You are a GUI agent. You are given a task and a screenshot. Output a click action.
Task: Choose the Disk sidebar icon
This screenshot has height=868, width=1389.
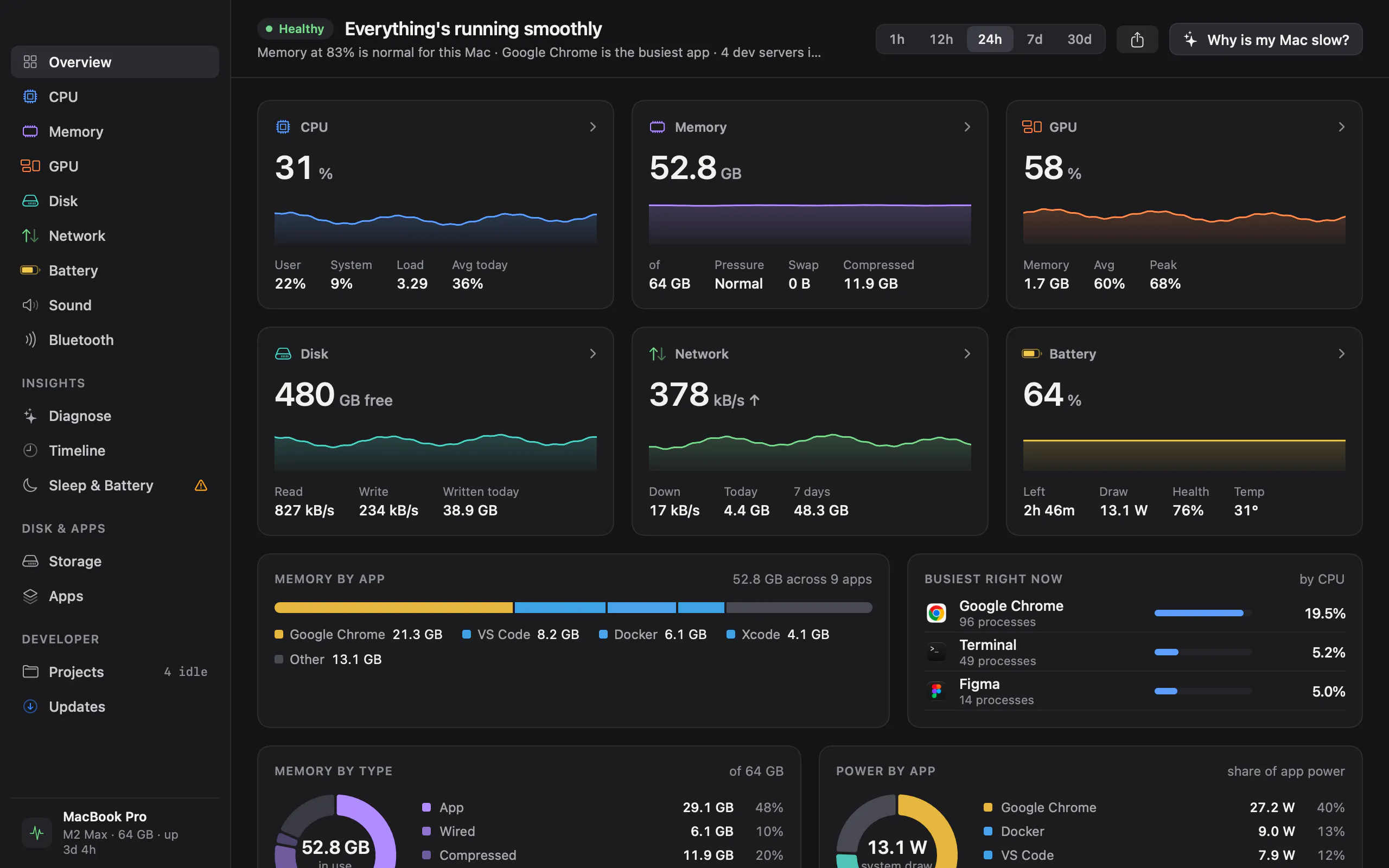(30, 201)
